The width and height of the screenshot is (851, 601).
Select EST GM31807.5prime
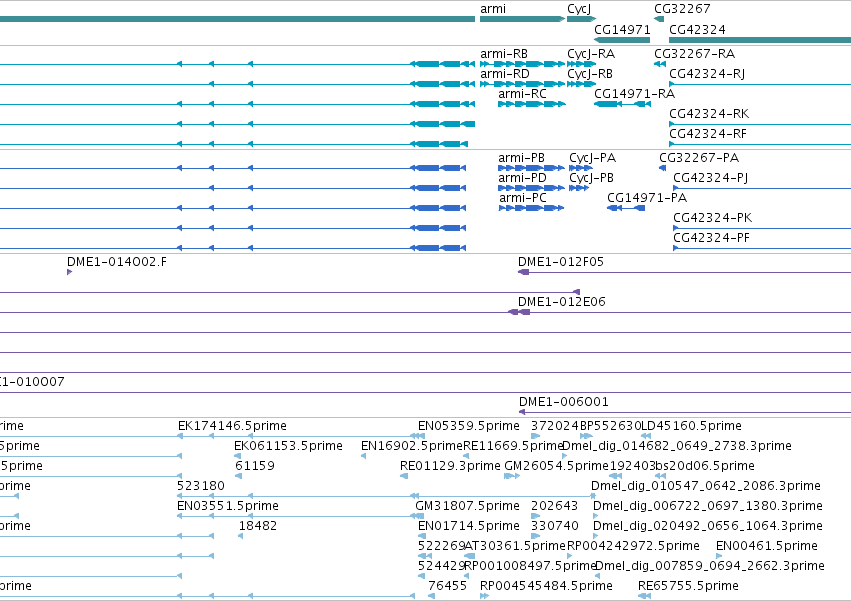click(x=467, y=506)
